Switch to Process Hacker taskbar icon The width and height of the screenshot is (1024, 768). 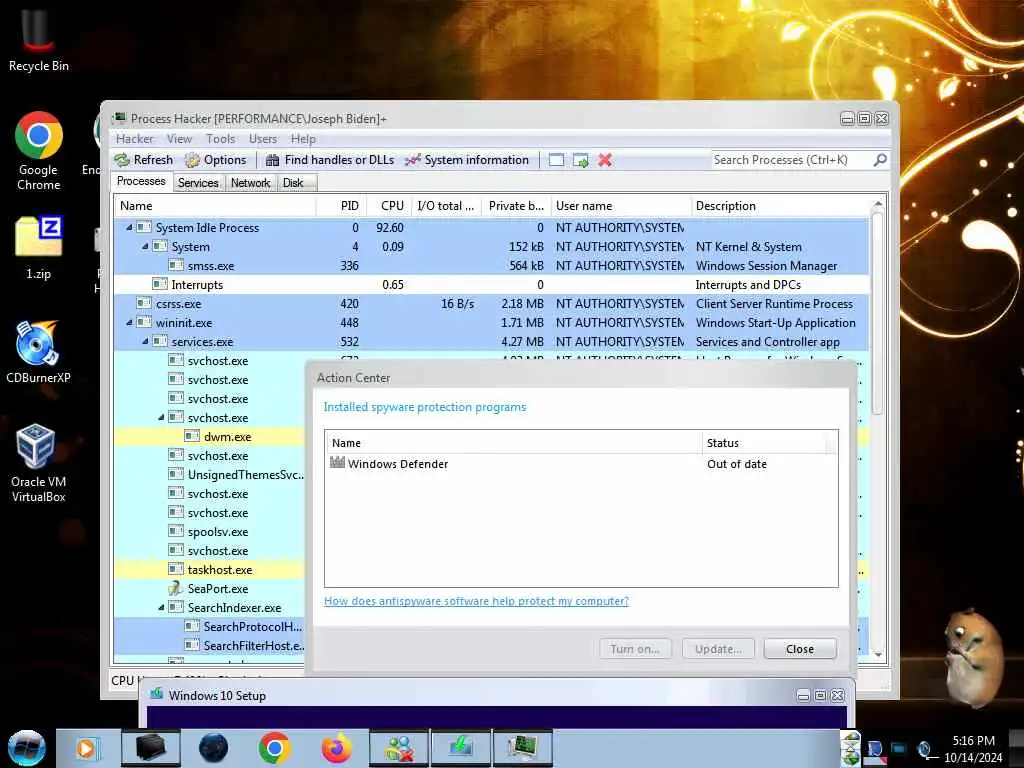point(523,748)
